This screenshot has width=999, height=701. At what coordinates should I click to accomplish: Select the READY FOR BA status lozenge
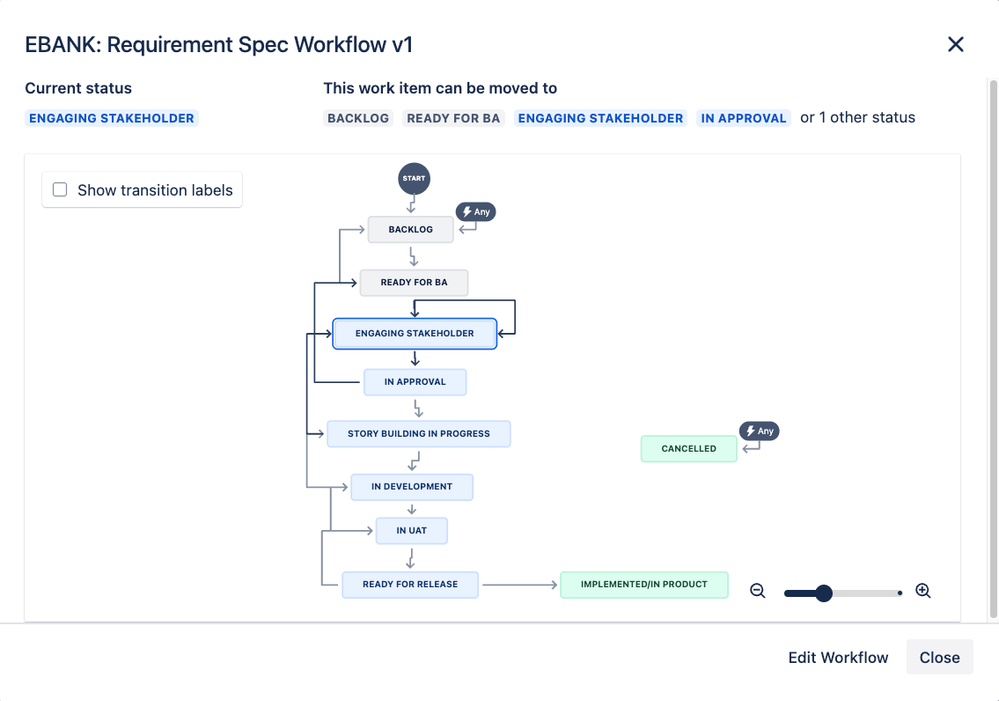[x=453, y=117]
